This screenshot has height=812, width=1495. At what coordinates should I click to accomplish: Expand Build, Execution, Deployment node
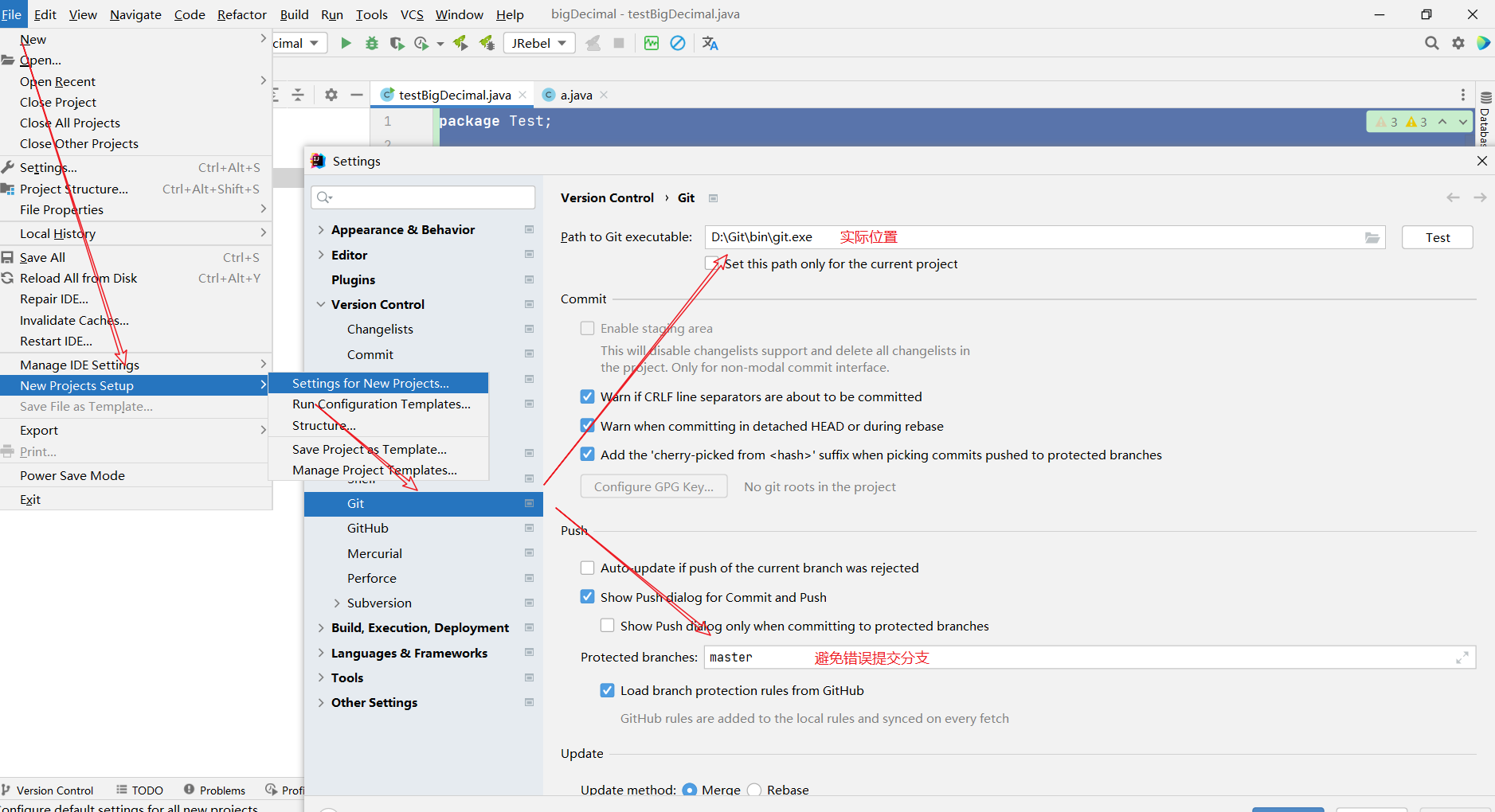pos(321,627)
